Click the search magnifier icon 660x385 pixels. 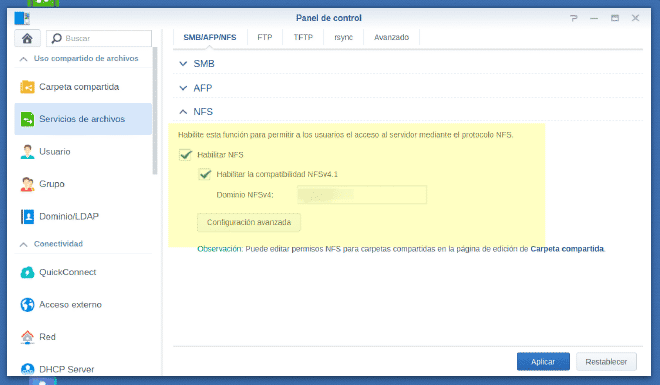[56, 39]
